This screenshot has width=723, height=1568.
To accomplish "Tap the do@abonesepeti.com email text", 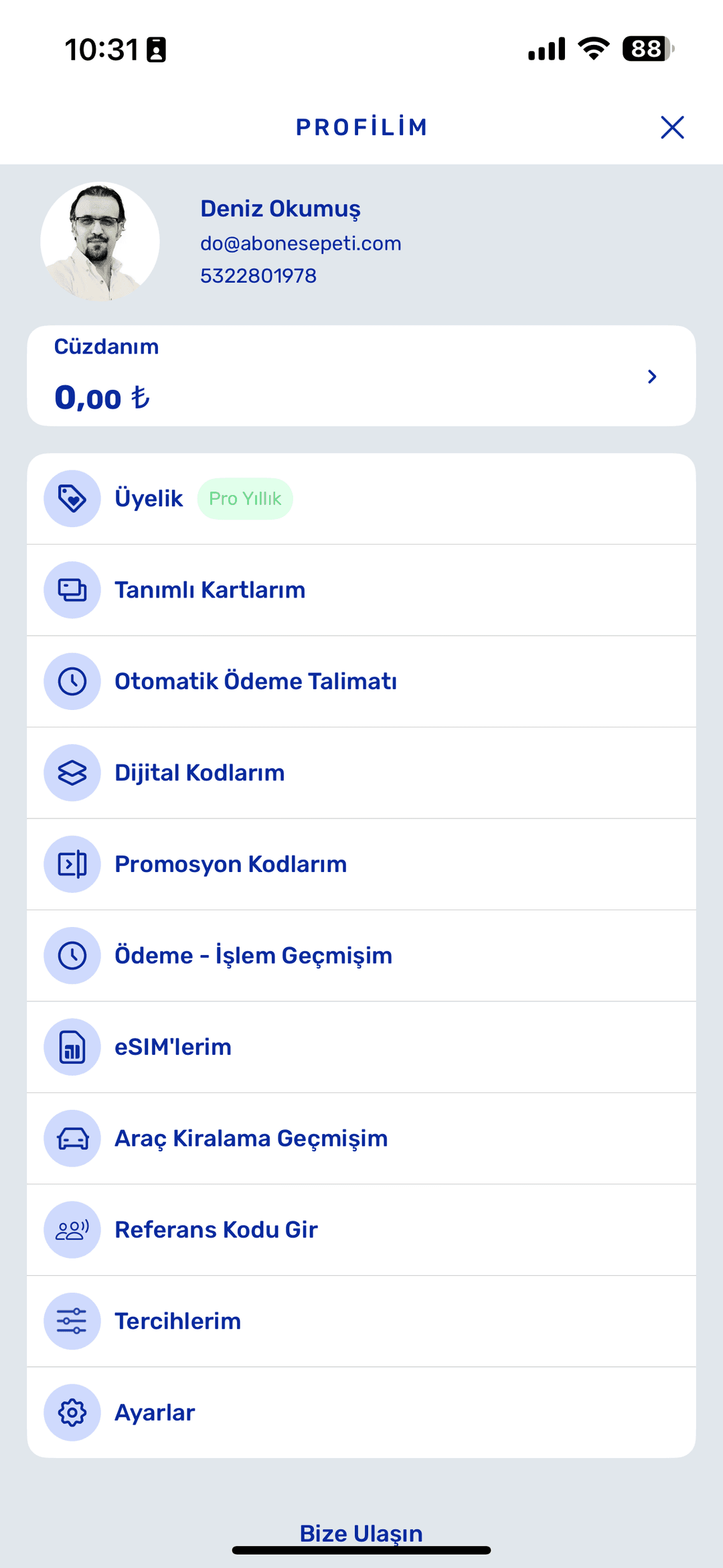I will [301, 243].
